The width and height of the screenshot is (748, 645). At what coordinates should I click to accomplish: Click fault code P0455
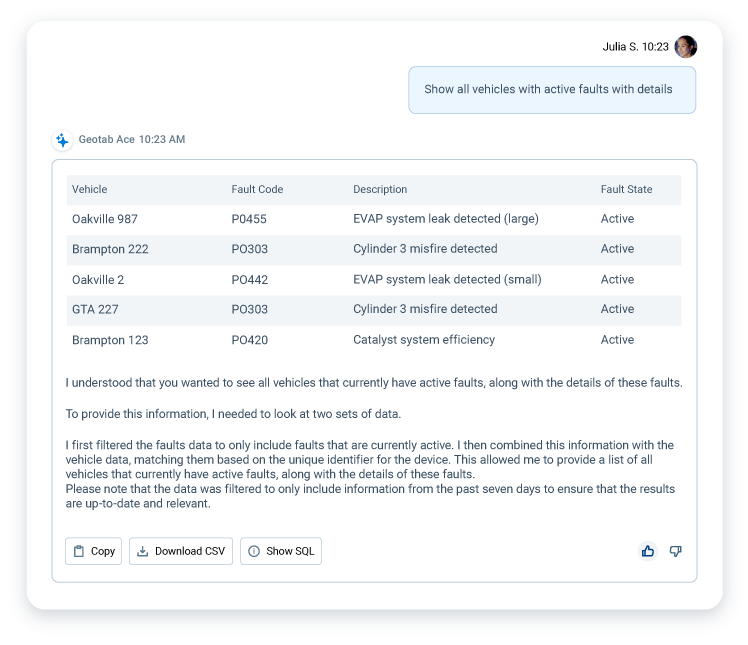click(249, 219)
